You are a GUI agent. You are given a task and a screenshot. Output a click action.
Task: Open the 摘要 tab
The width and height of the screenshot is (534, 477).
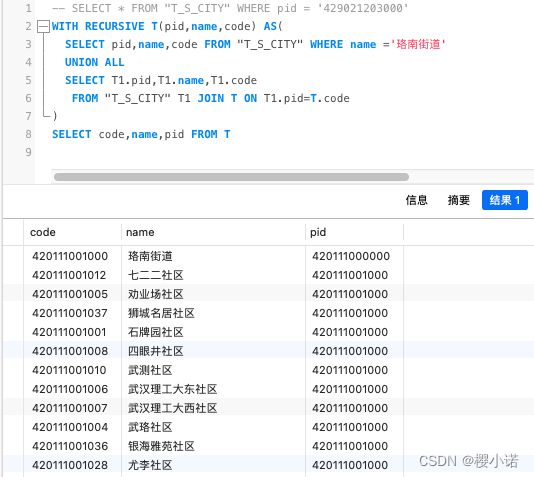coord(459,200)
